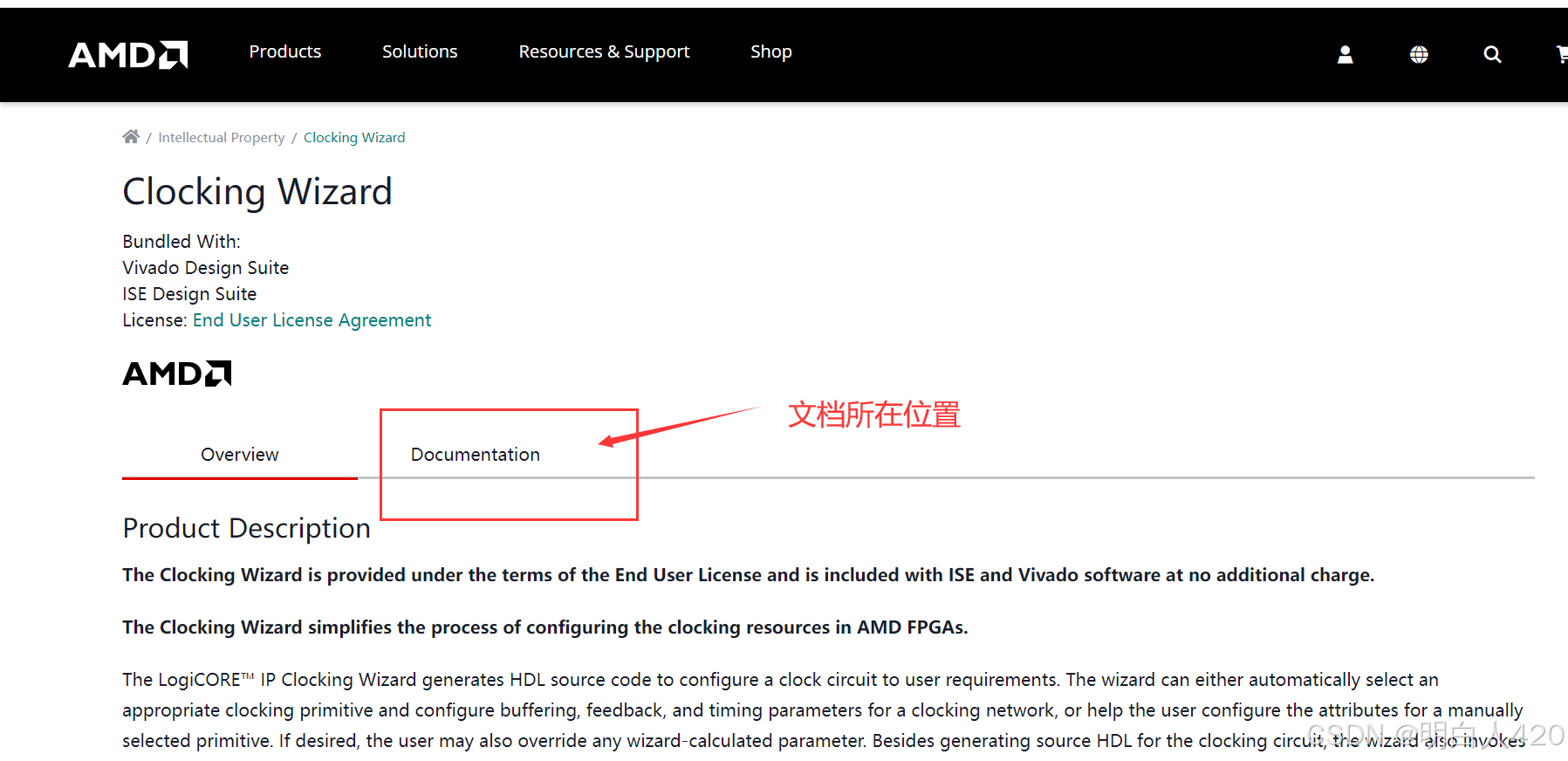Open the Products menu
The width and height of the screenshot is (1568, 761).
[285, 51]
